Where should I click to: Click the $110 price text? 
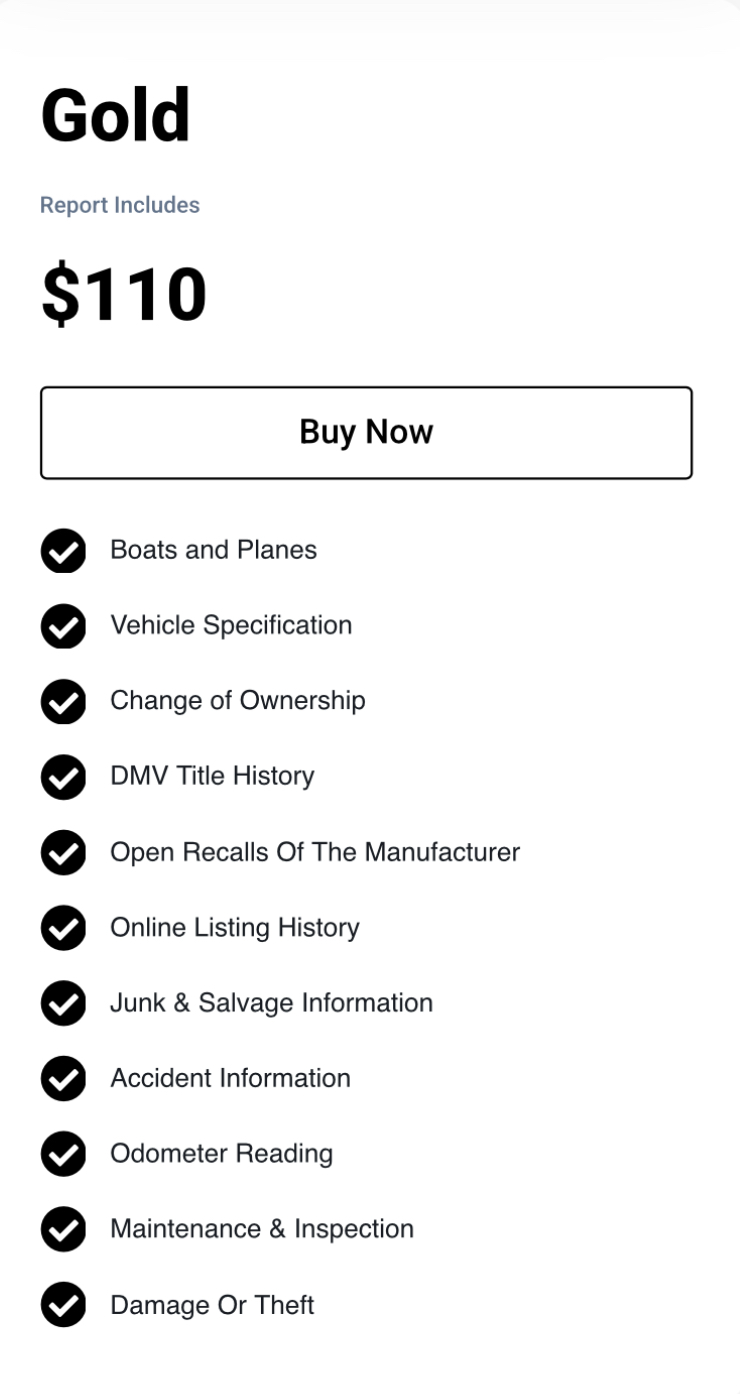click(124, 295)
